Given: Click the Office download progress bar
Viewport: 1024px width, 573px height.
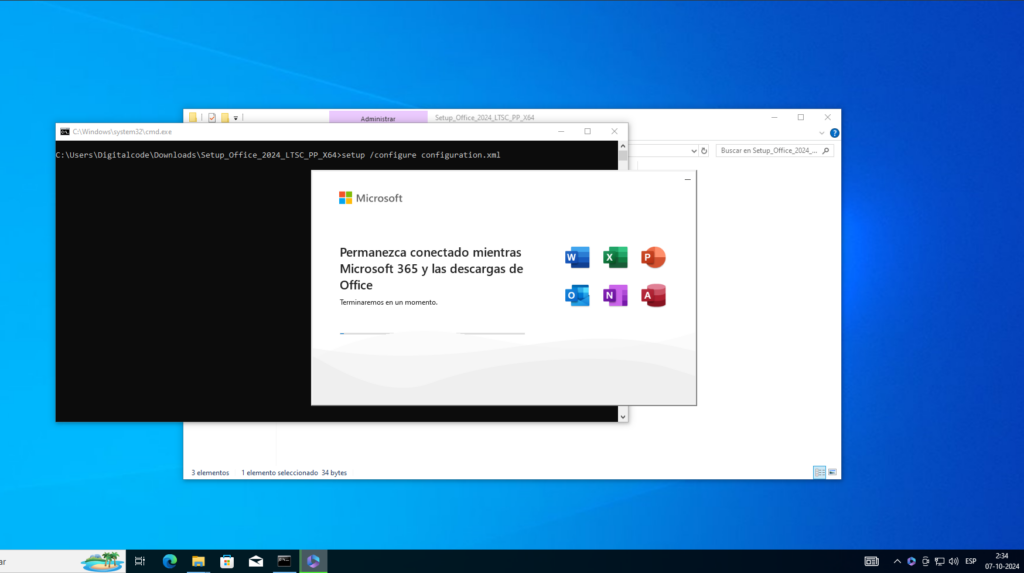Looking at the screenshot, I should [x=432, y=333].
